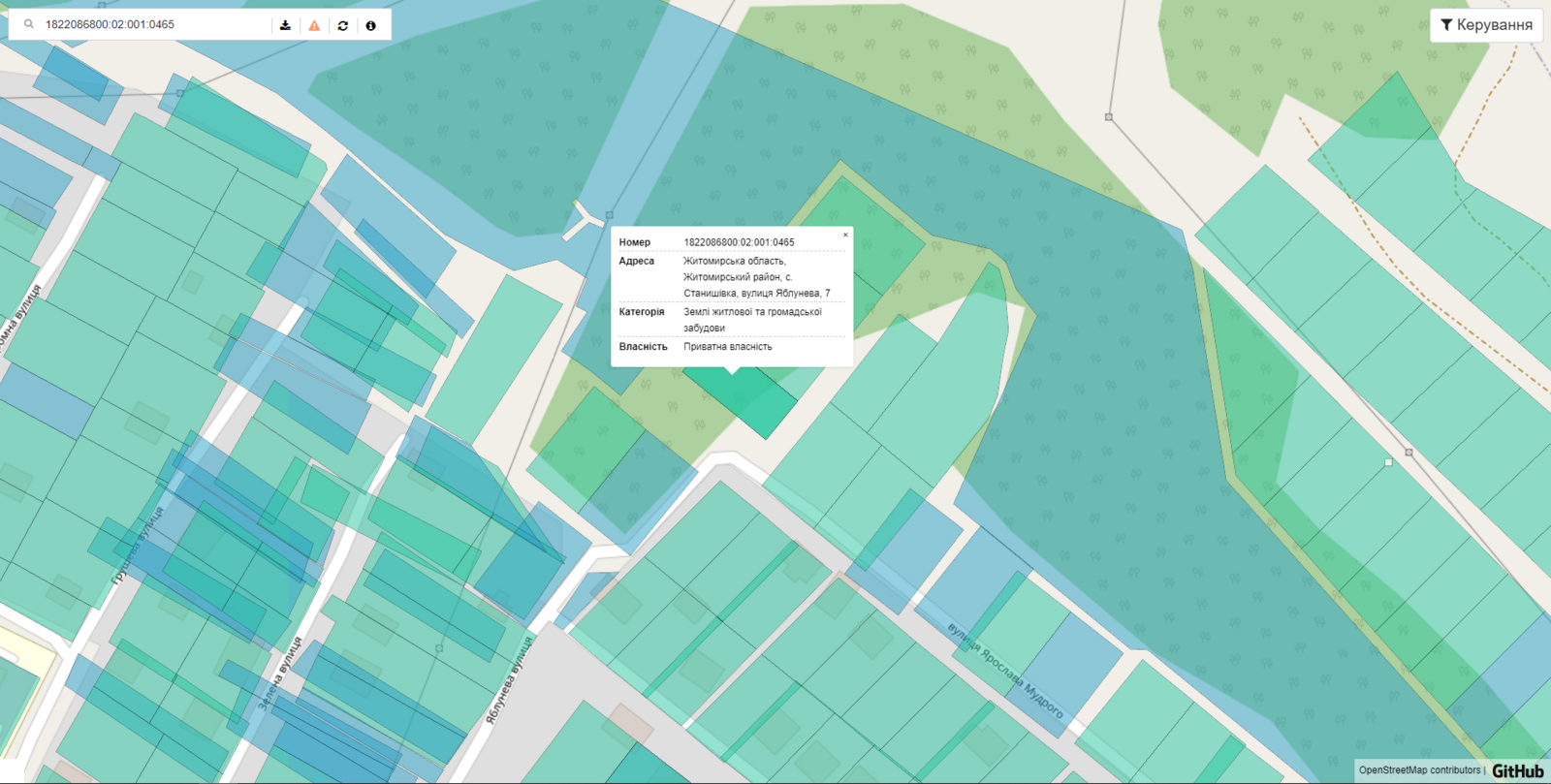Click the Зелена вулиця street label

click(280, 674)
